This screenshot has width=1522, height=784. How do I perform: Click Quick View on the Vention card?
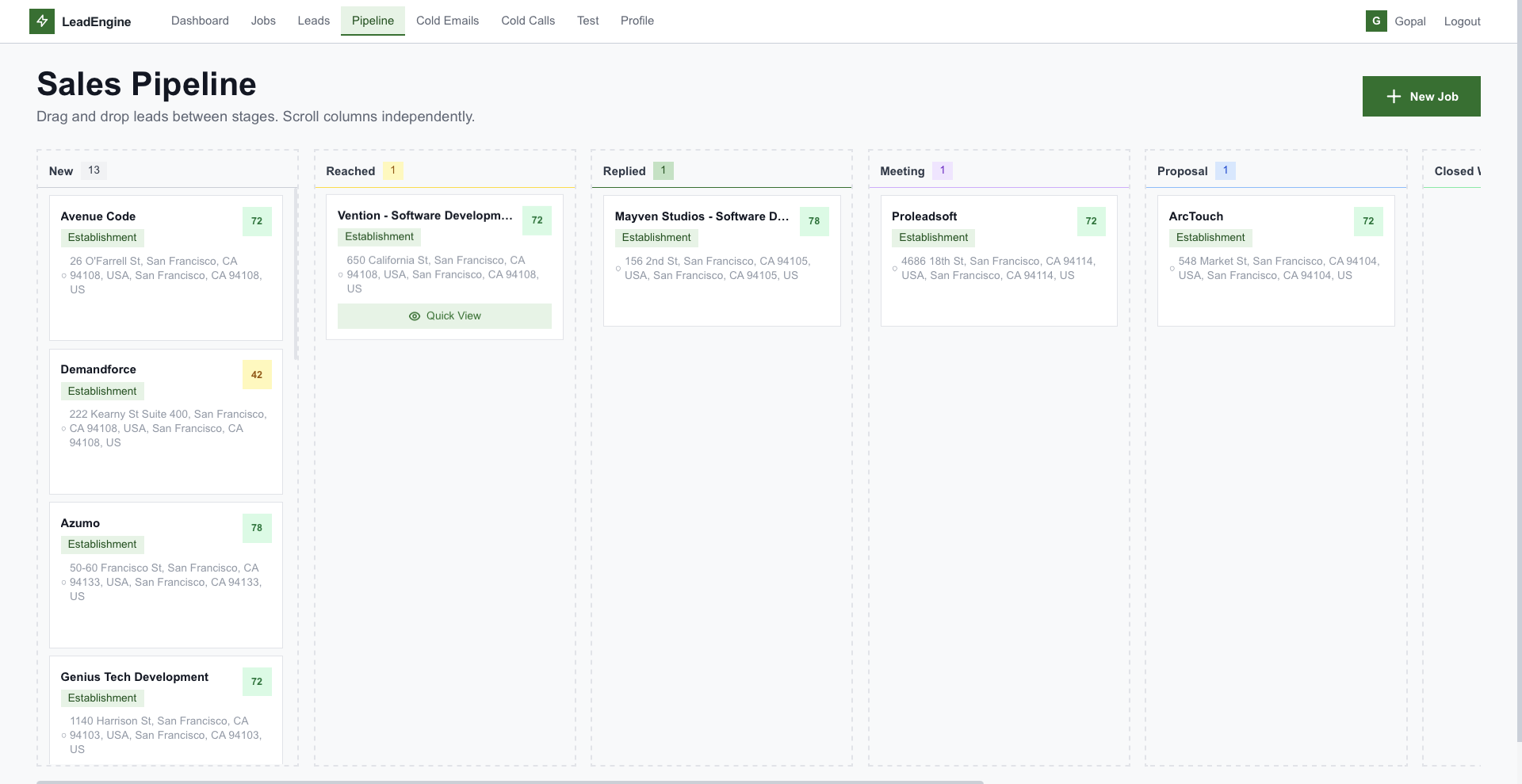click(x=444, y=316)
